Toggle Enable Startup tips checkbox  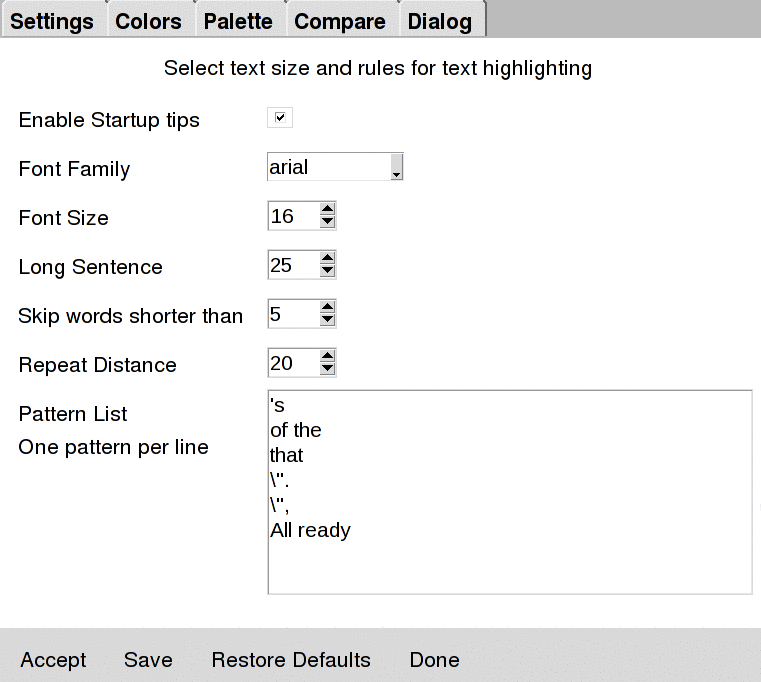tap(280, 117)
